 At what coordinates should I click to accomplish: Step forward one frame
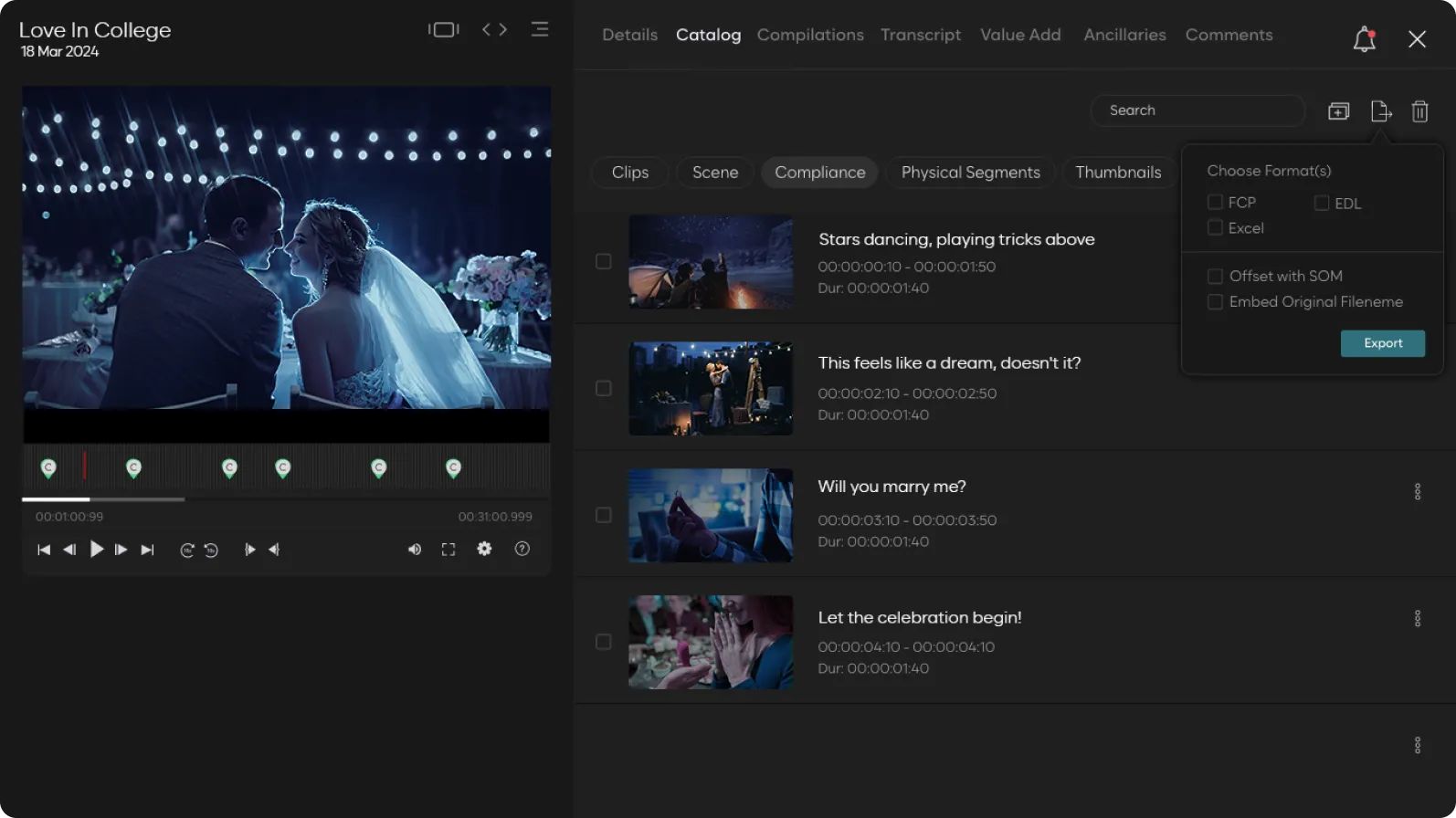point(121,550)
